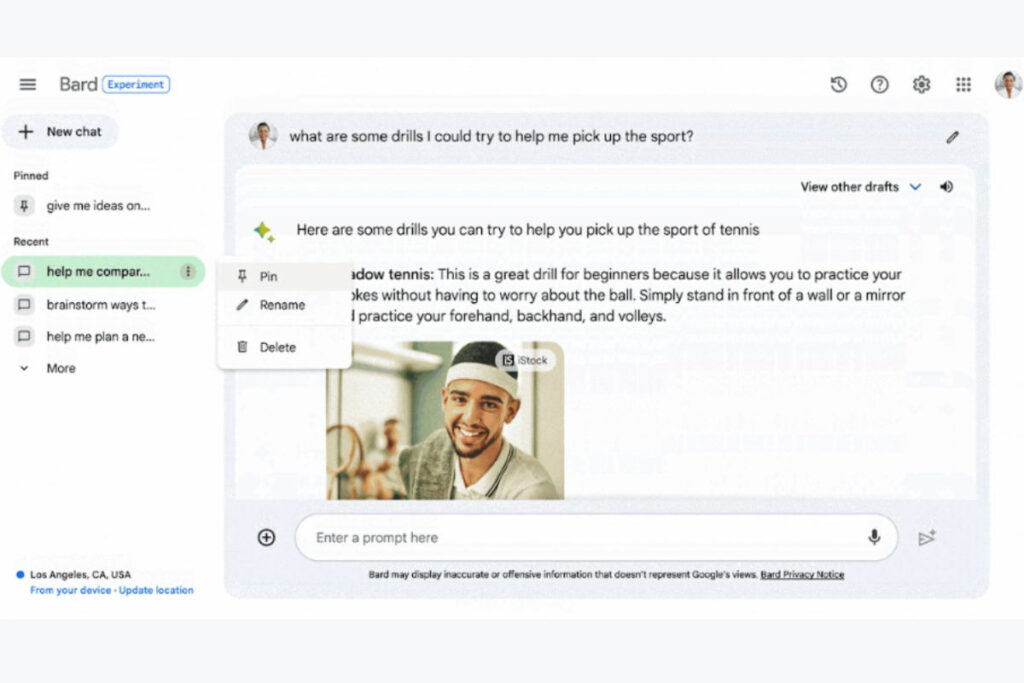Viewport: 1024px width, 683px height.
Task: Open settings gear icon
Action: tap(921, 85)
